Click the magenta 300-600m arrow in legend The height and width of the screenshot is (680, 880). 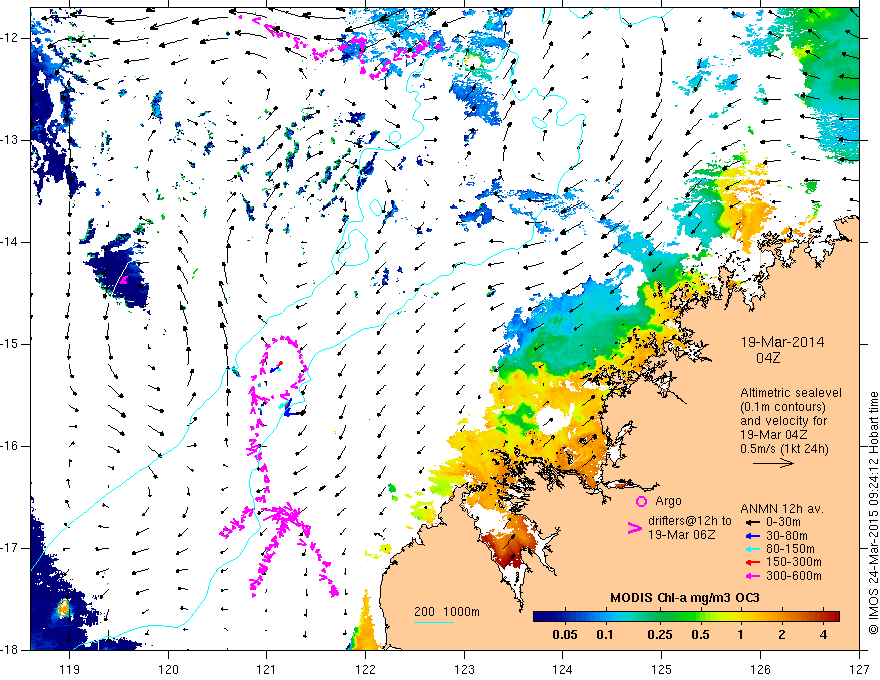[752, 576]
